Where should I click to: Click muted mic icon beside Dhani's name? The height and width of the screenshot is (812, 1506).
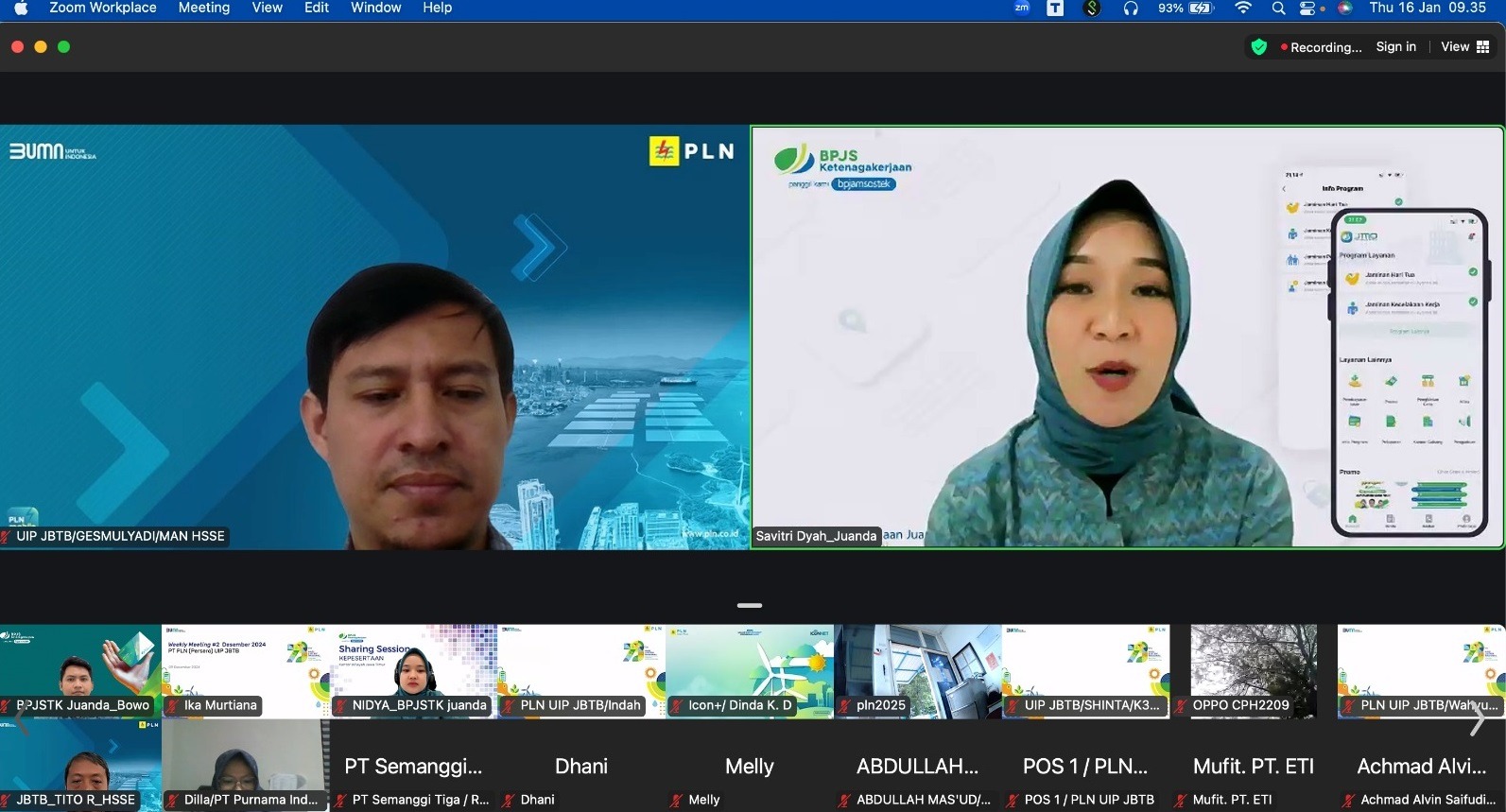tap(510, 800)
